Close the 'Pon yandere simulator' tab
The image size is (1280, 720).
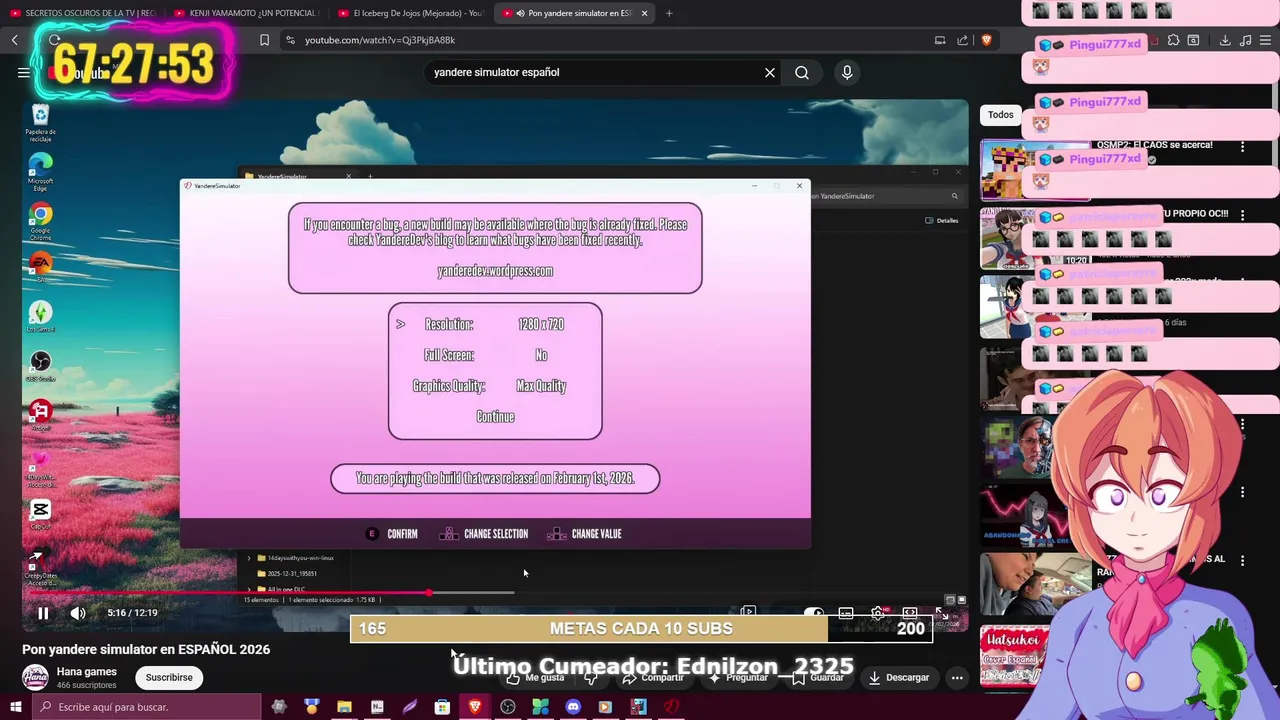coord(644,13)
